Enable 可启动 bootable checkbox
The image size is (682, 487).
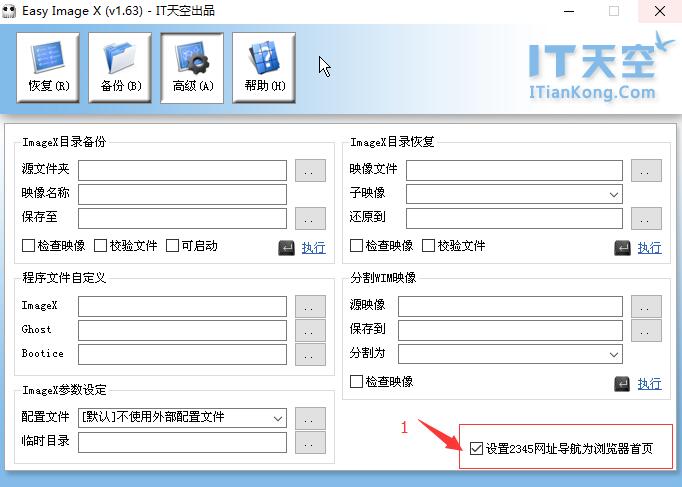173,246
